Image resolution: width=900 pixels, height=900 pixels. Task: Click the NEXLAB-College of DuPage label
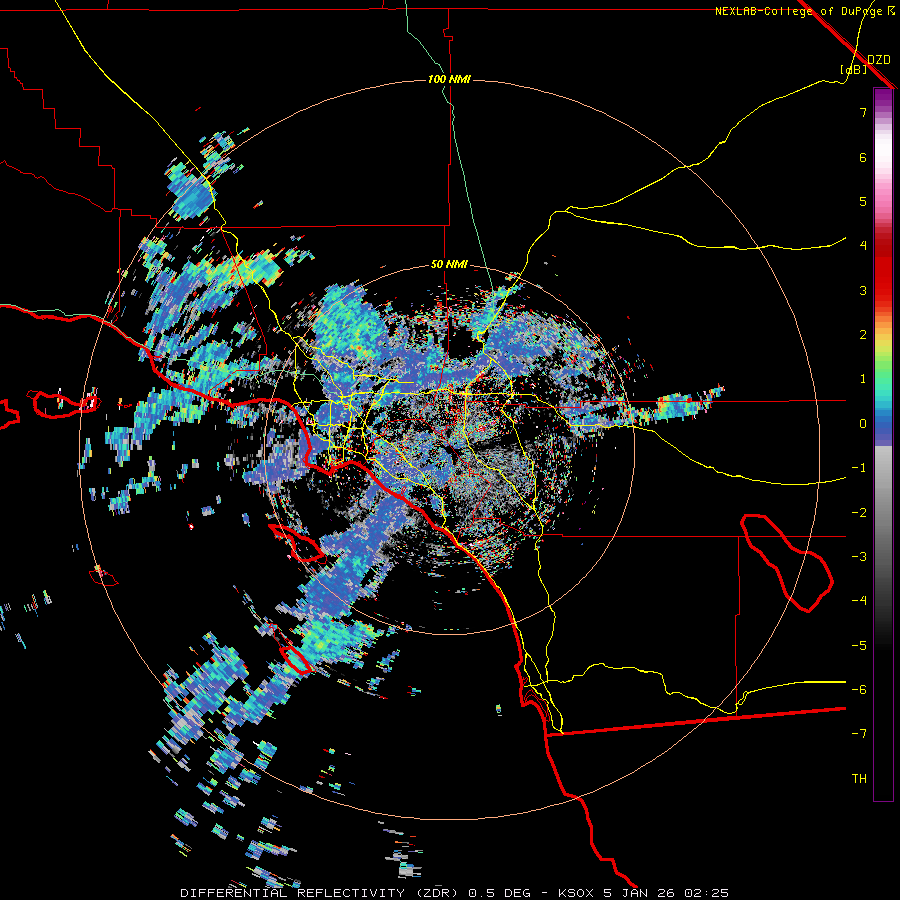[800, 11]
